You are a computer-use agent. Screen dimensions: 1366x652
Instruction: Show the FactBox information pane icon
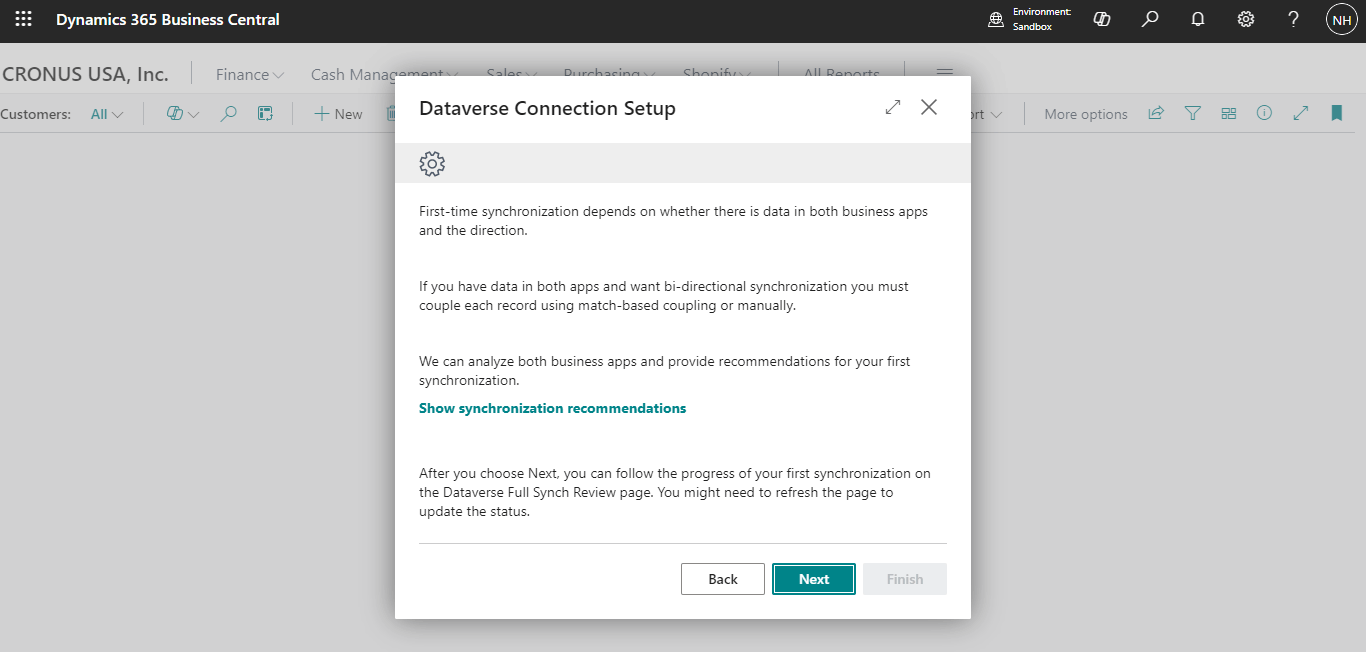click(x=1264, y=114)
